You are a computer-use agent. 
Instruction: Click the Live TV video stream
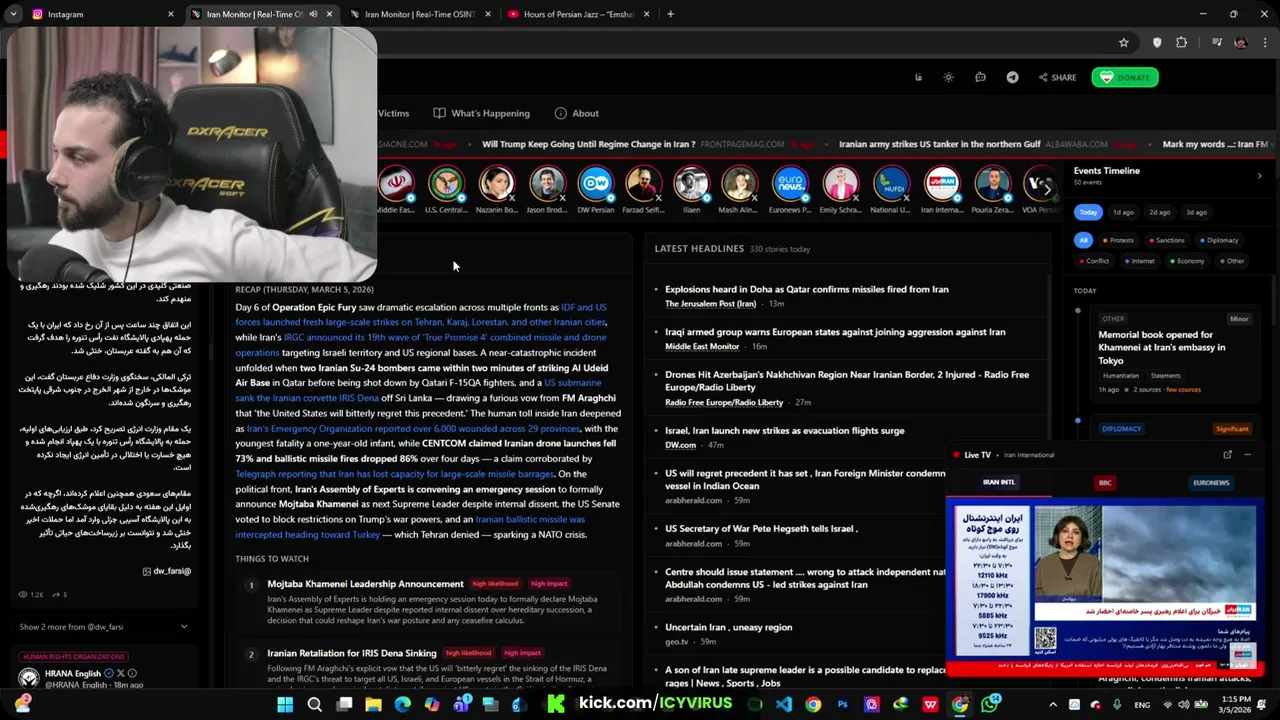(1105, 585)
